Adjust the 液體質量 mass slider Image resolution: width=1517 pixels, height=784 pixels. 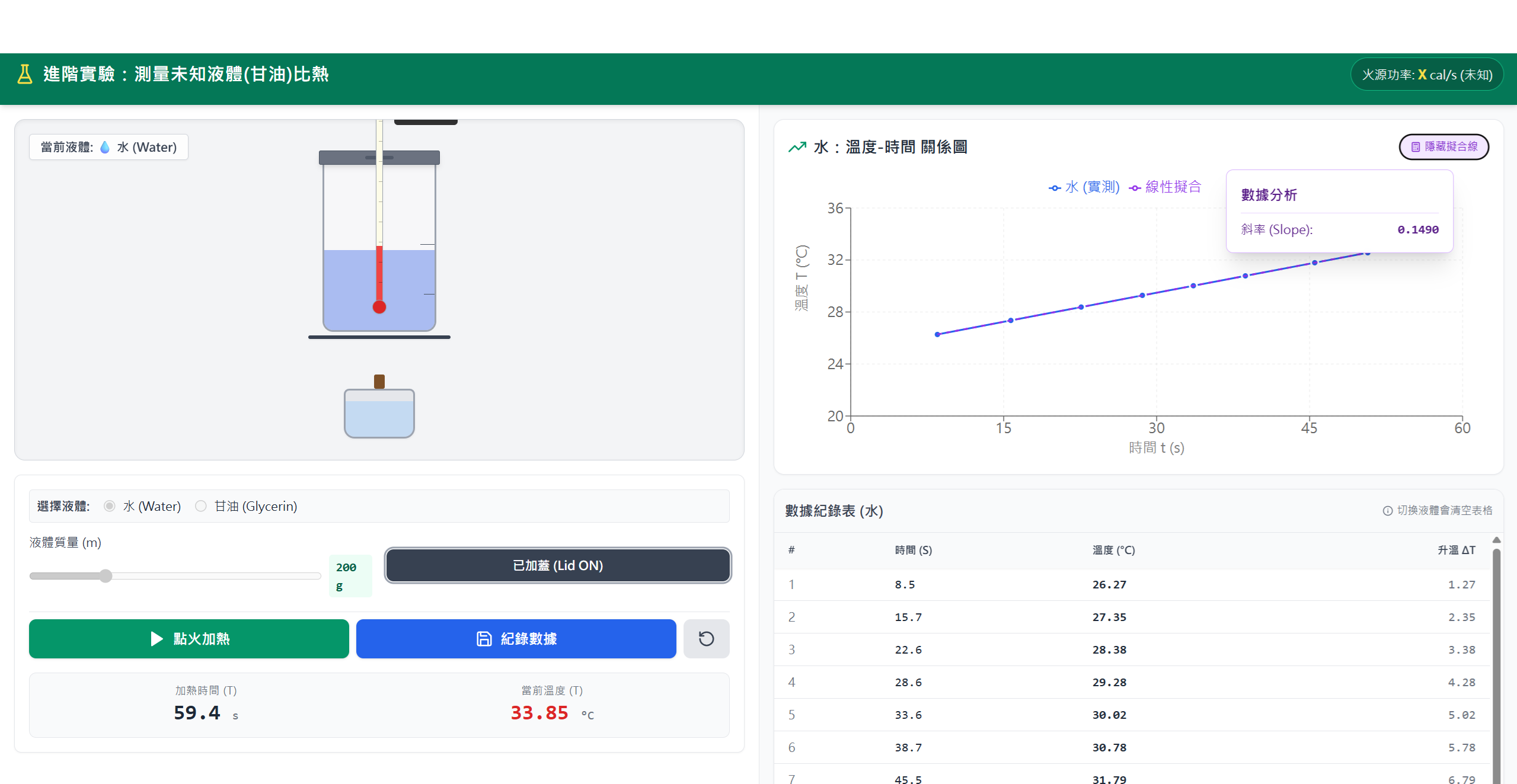[106, 575]
